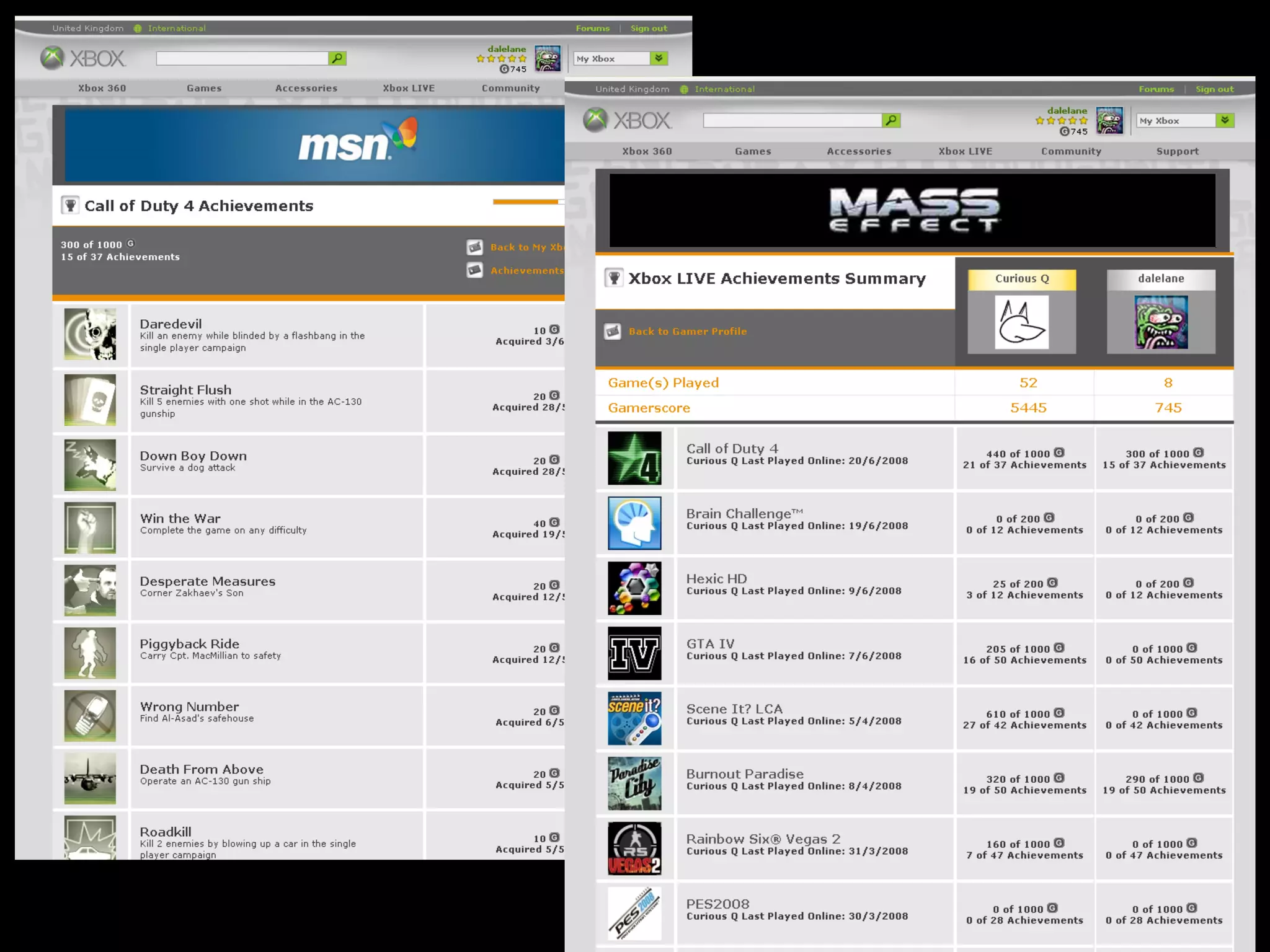The height and width of the screenshot is (952, 1270).
Task: Select the Games tab in left window
Action: coord(204,88)
